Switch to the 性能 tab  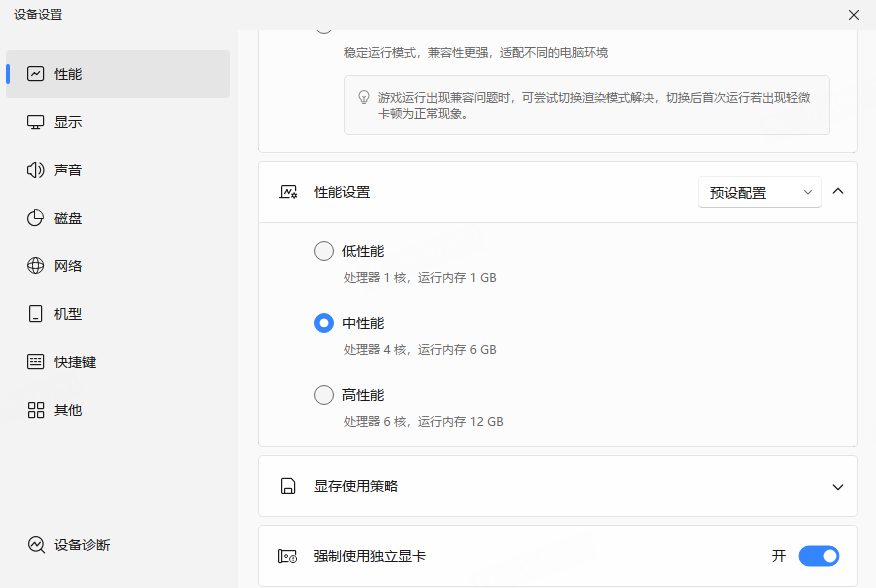pos(118,74)
